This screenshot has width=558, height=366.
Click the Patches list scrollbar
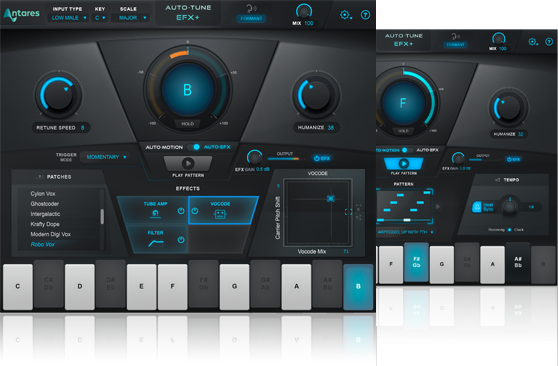[102, 216]
